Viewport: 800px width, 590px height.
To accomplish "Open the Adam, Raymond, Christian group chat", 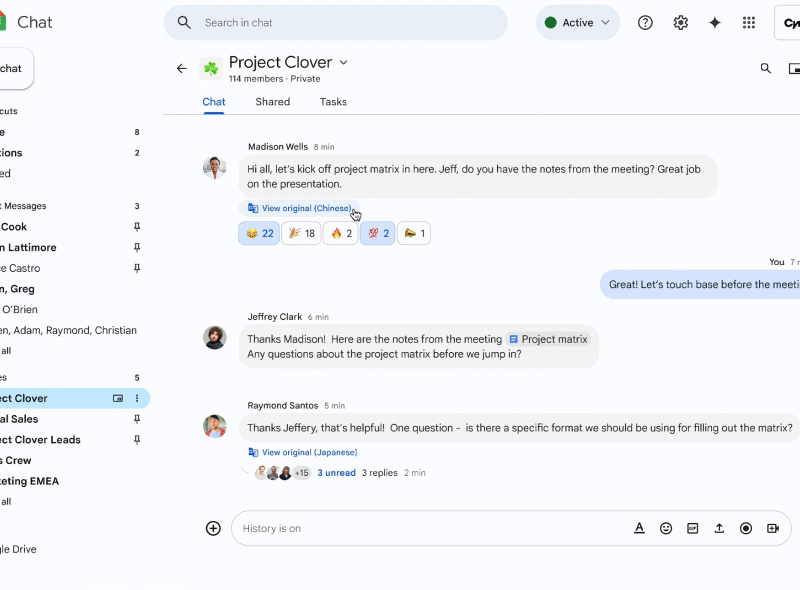I will pos(70,330).
